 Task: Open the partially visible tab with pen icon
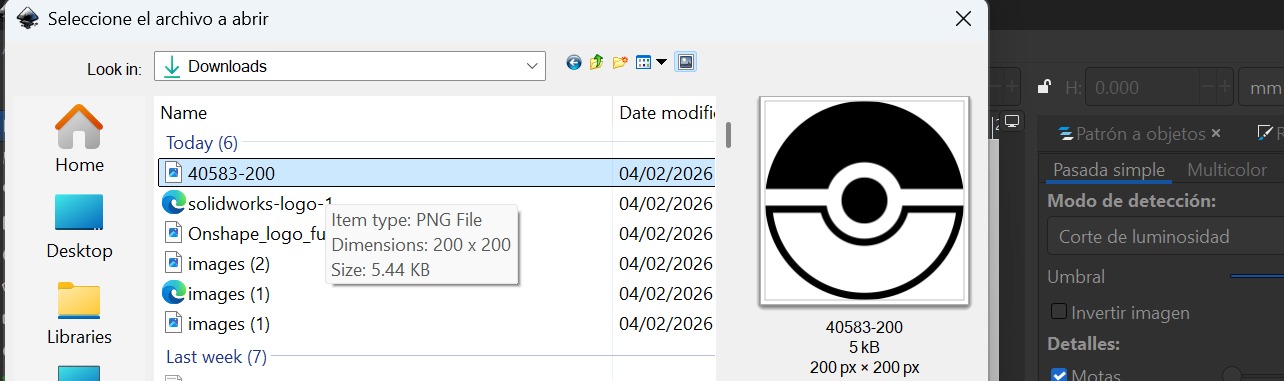click(1269, 133)
